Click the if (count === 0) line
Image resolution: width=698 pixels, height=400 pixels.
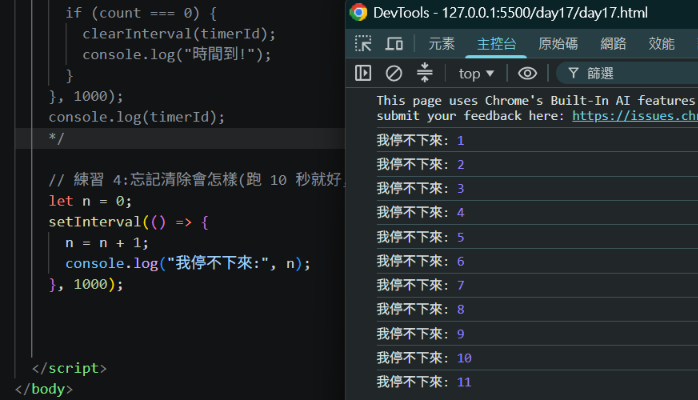[x=141, y=13]
